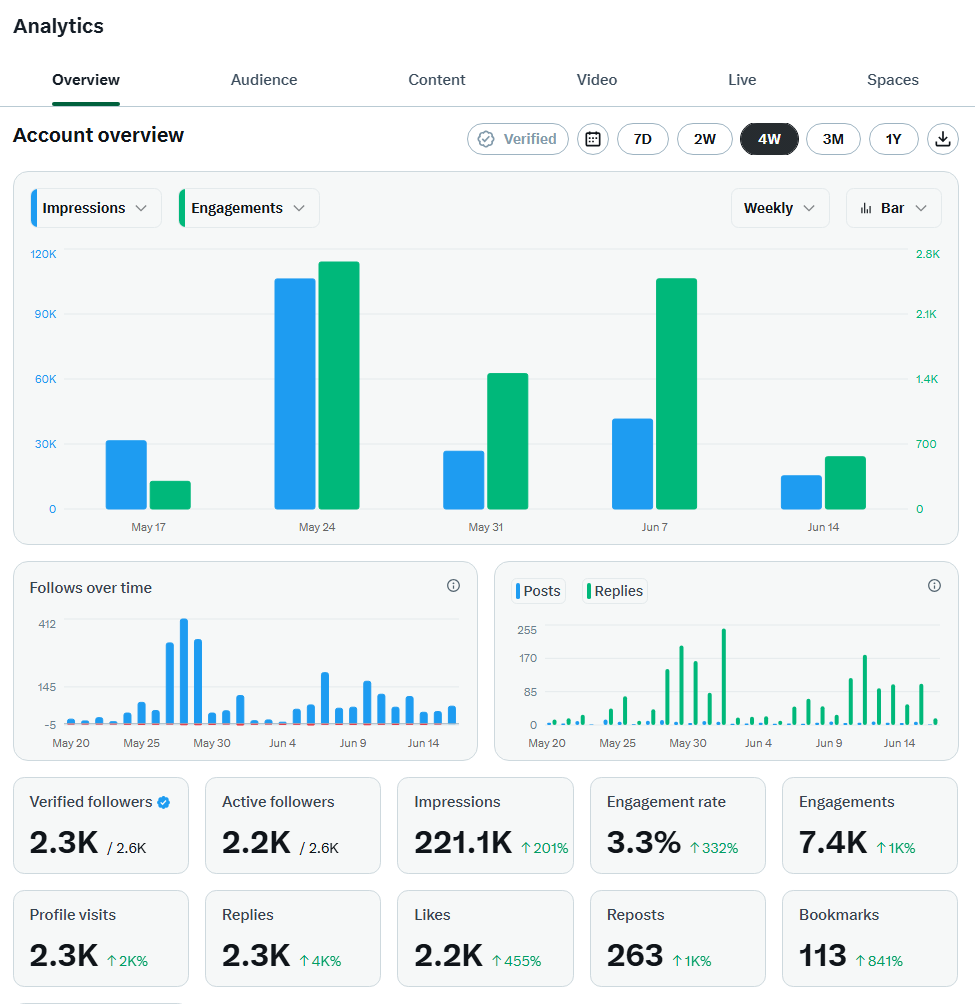This screenshot has height=1004, width=975.
Task: Switch to the Video tab
Action: (x=597, y=80)
